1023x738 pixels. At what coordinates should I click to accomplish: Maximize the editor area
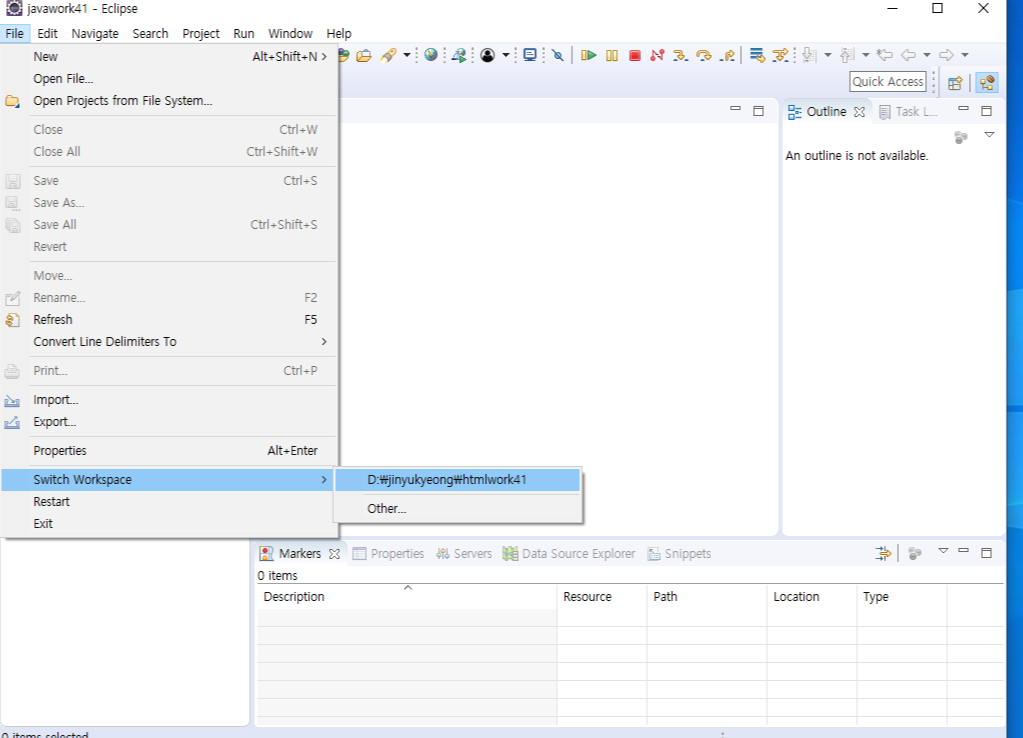point(758,111)
